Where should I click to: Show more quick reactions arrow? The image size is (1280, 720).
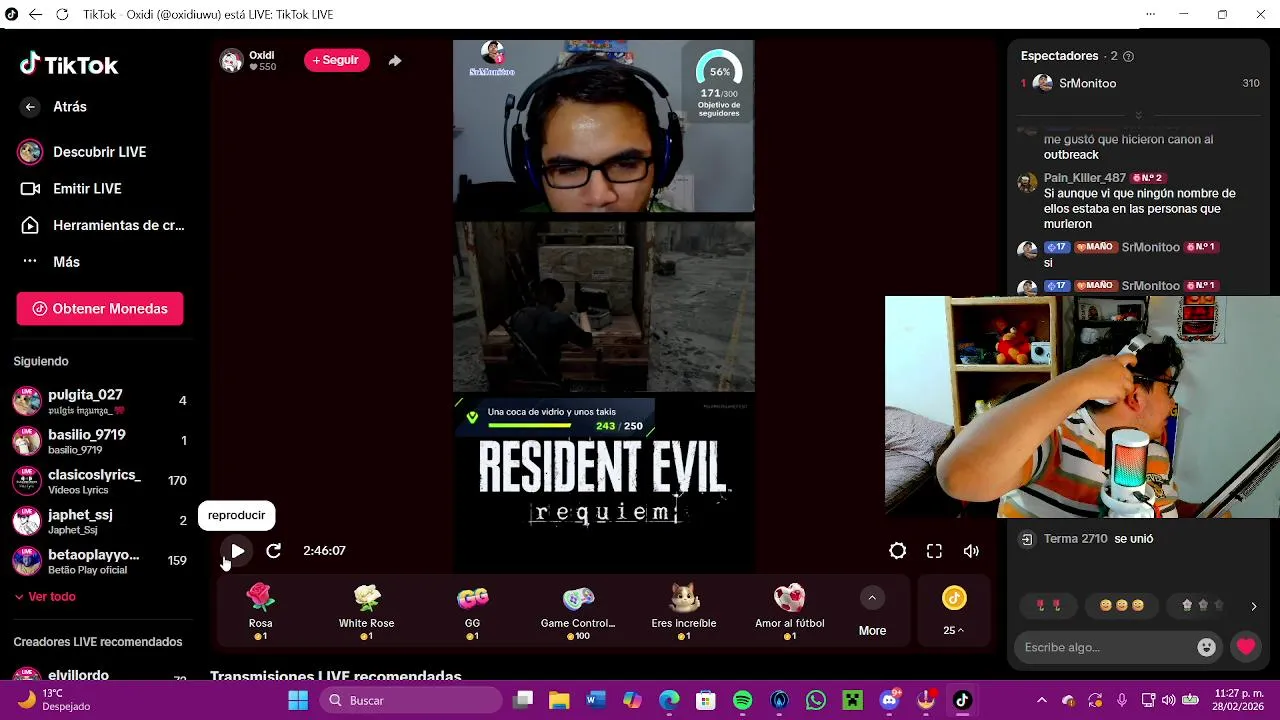click(1254, 606)
